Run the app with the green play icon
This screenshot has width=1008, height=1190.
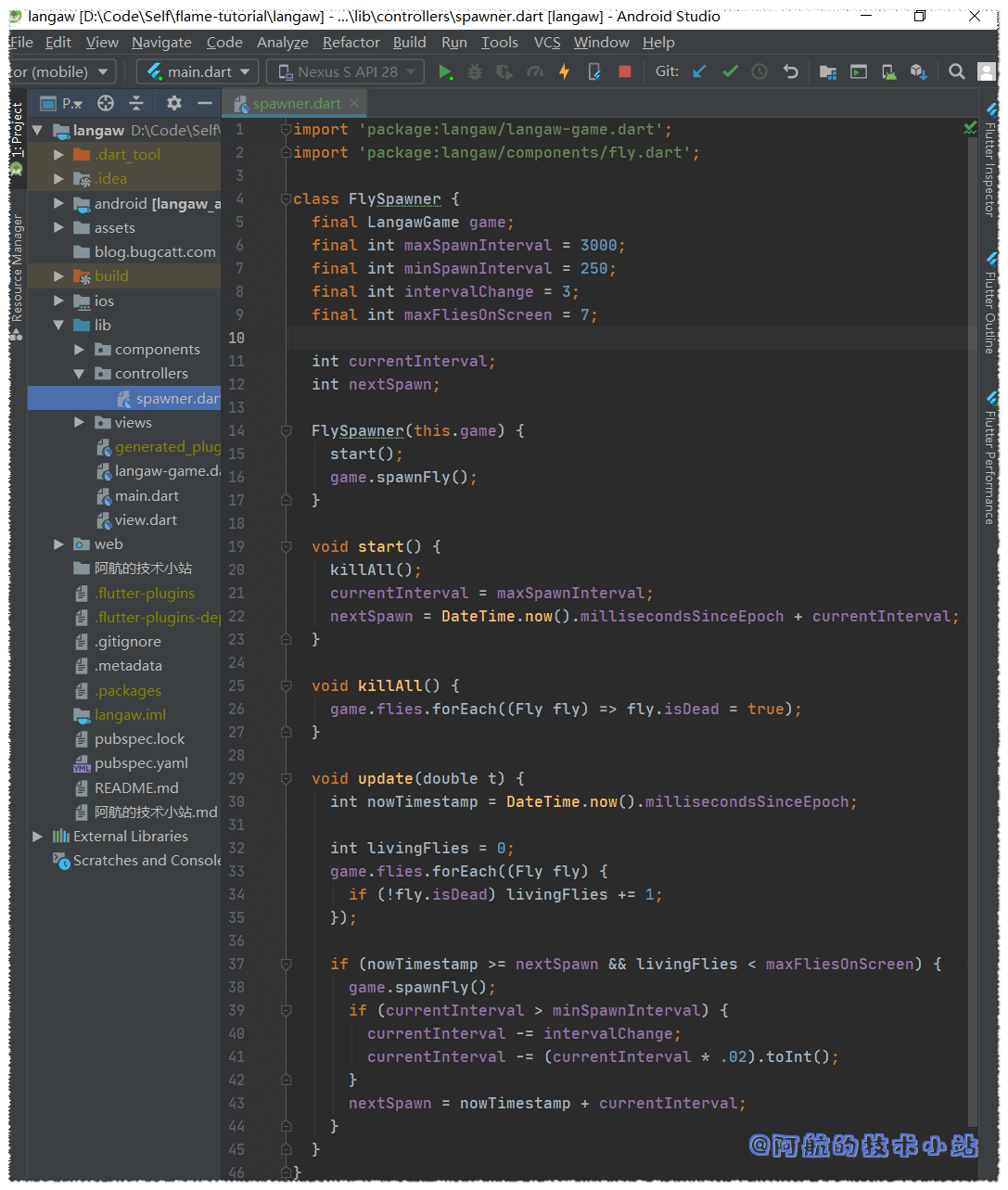[445, 72]
